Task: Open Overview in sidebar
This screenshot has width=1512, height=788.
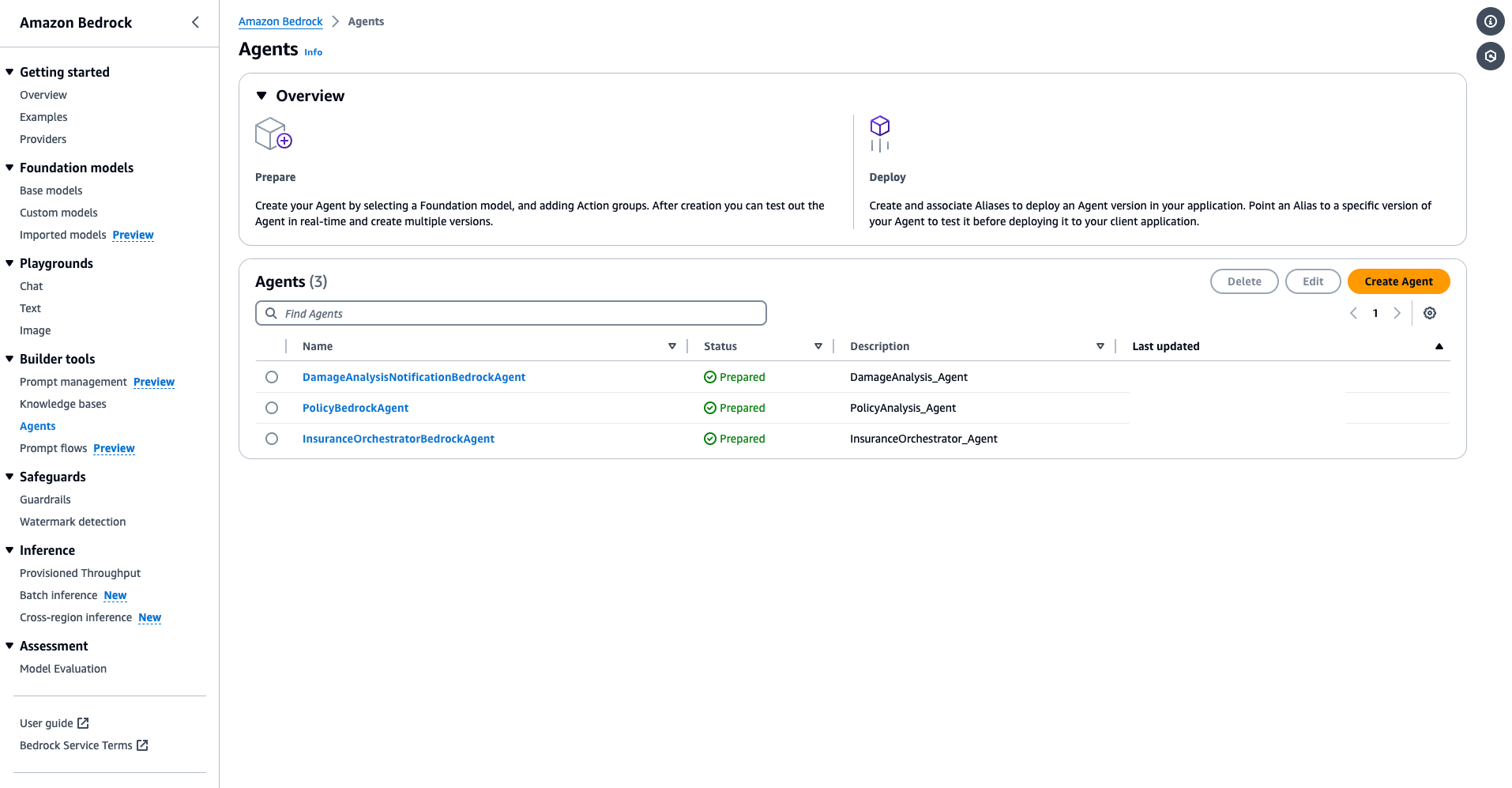Action: tap(43, 95)
